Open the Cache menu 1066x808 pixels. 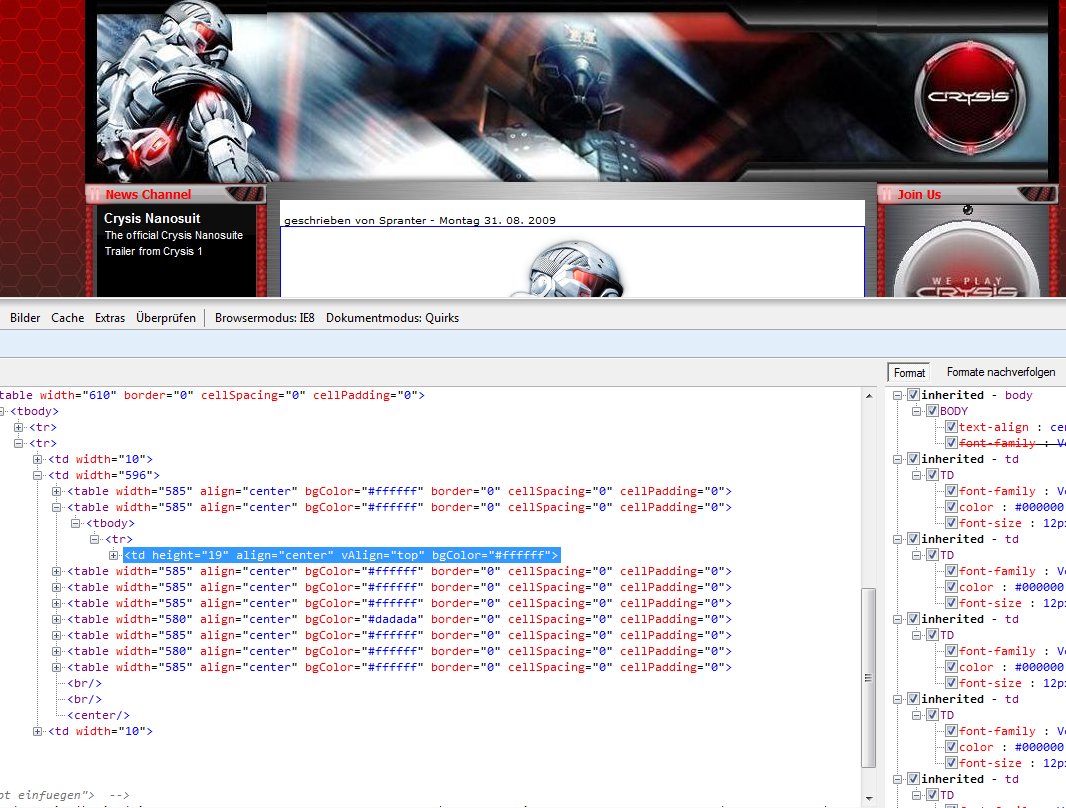68,318
